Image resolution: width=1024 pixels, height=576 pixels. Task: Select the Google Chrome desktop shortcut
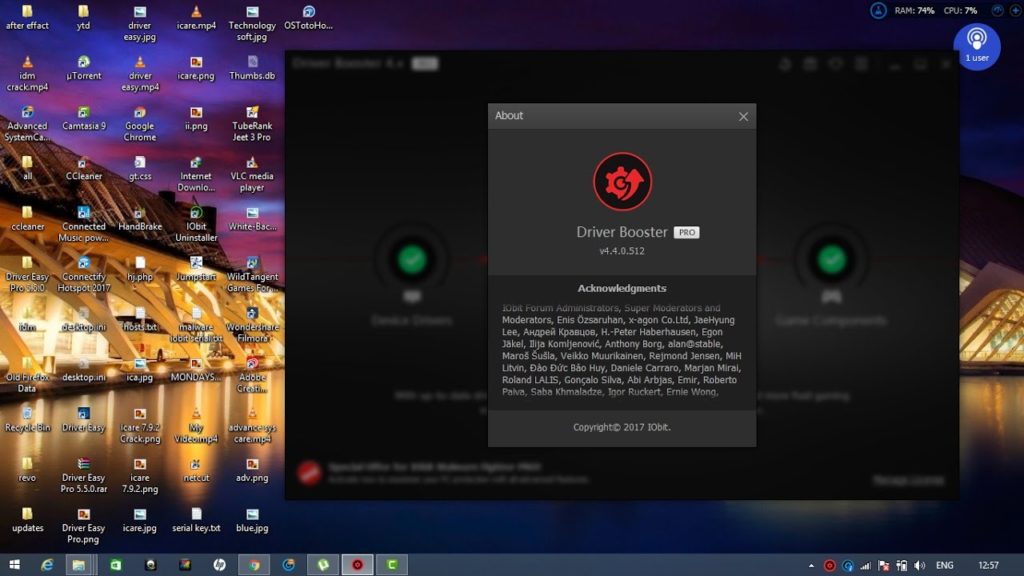(x=140, y=124)
